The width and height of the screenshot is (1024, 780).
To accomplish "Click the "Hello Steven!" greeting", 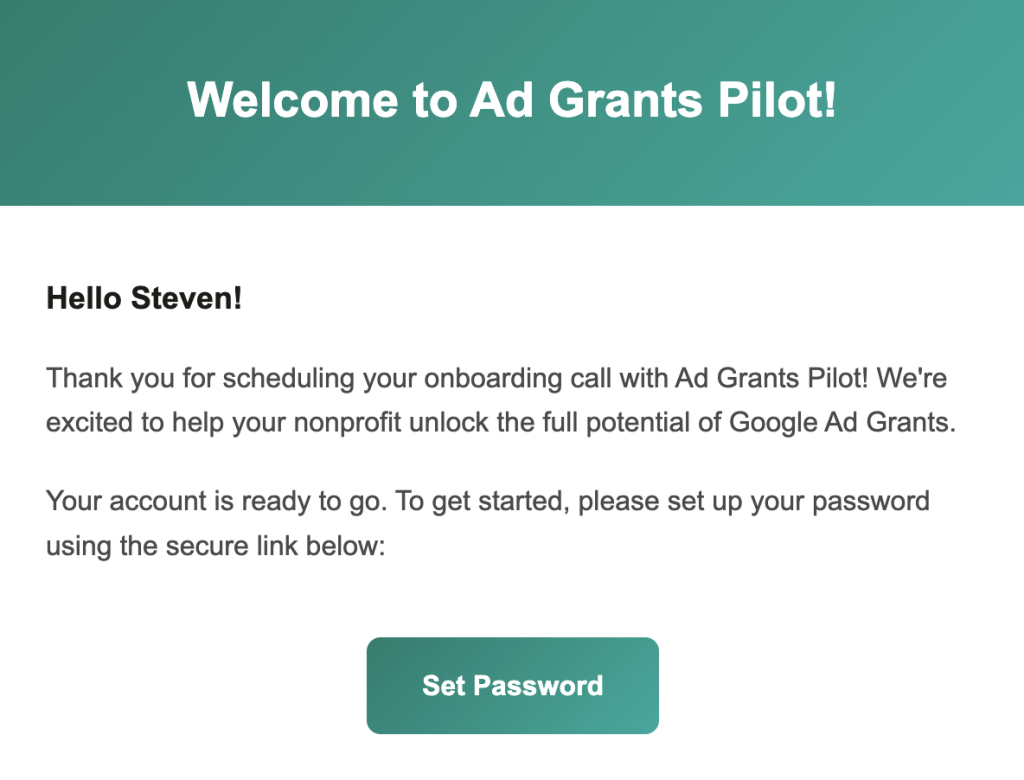I will click(x=144, y=298).
